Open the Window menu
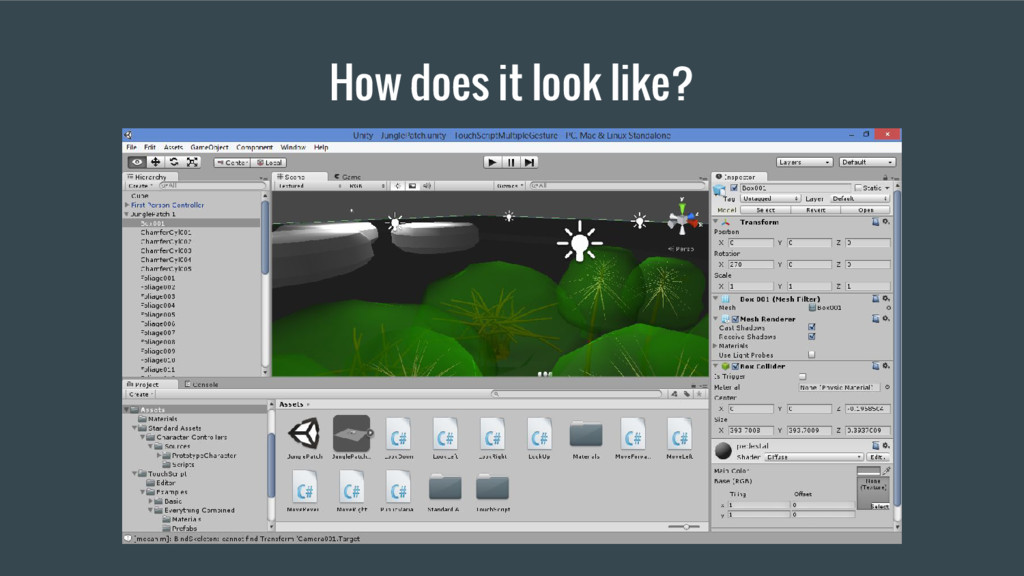 point(293,148)
